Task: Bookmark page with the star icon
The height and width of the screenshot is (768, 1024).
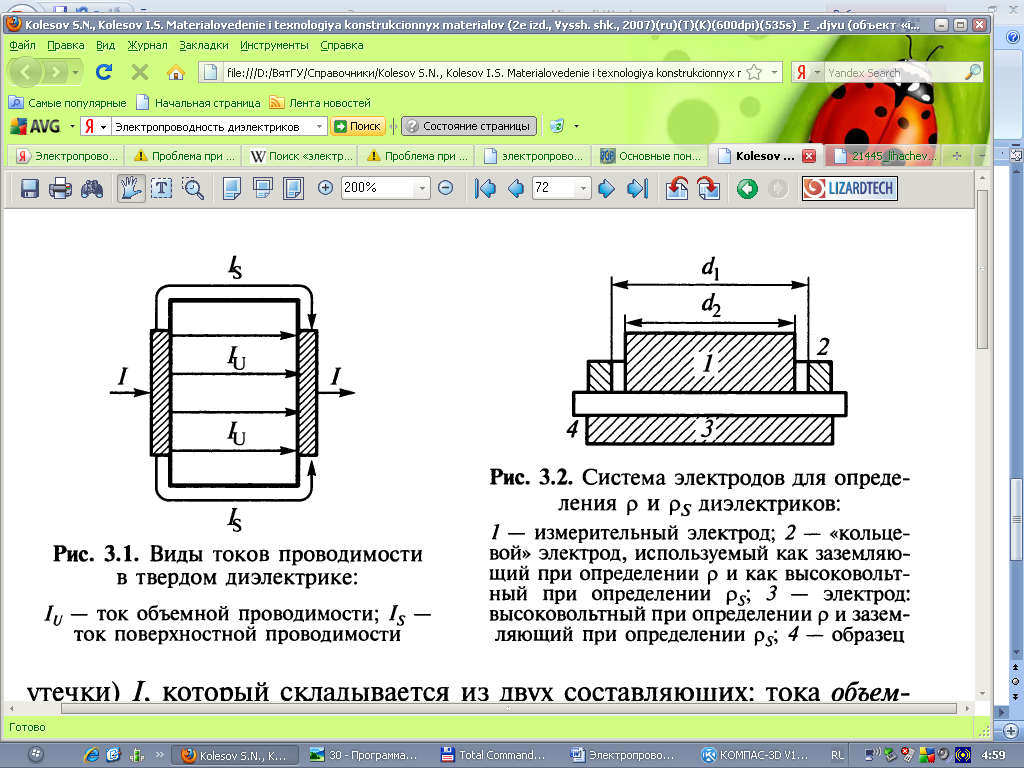Action: point(754,72)
